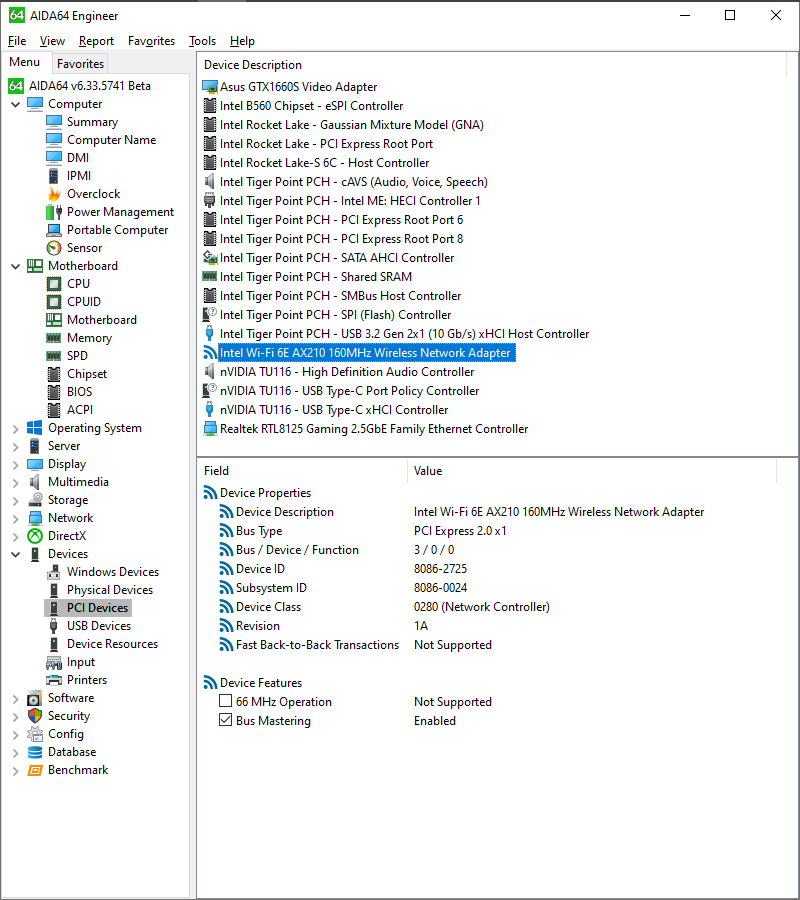Image resolution: width=800 pixels, height=900 pixels.
Task: Expand the Software node
Action: point(15,699)
